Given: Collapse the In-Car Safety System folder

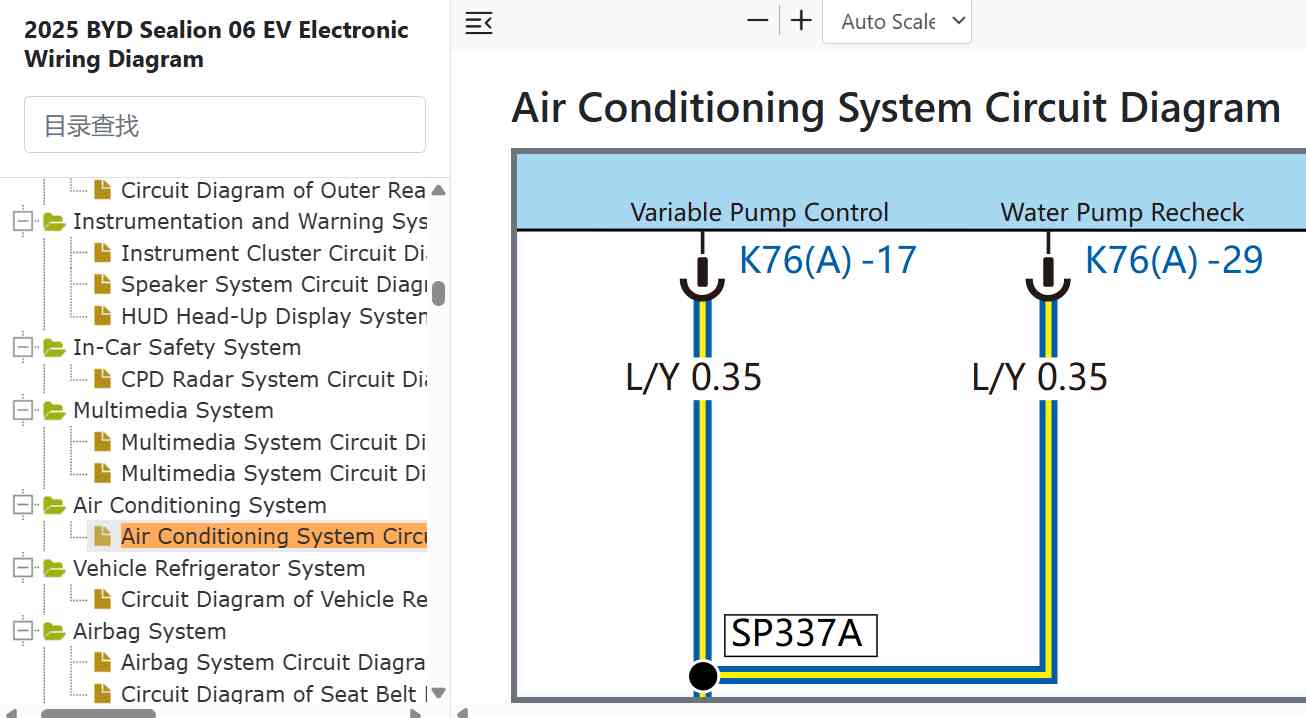Looking at the screenshot, I should [22, 347].
